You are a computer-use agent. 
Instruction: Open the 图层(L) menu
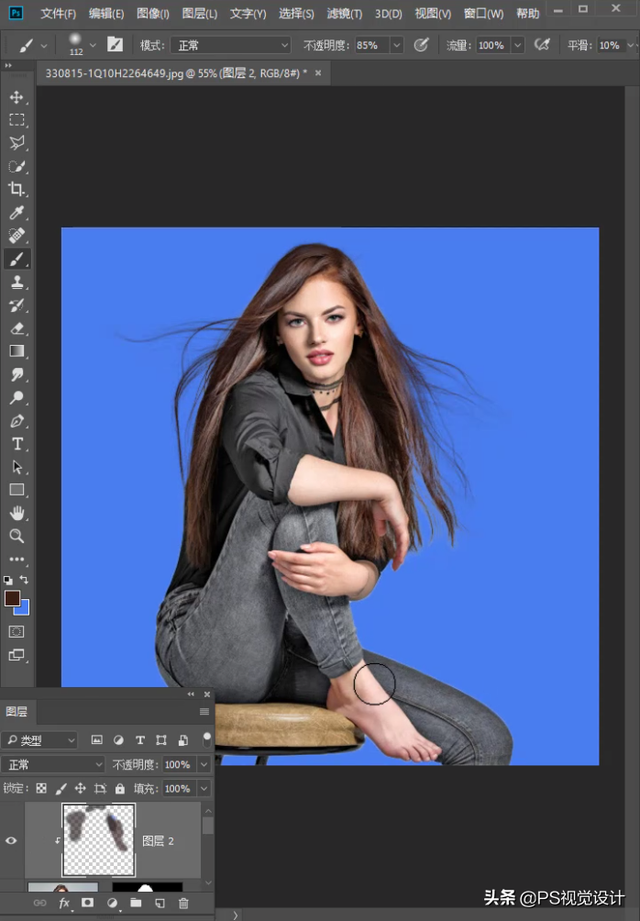point(200,13)
